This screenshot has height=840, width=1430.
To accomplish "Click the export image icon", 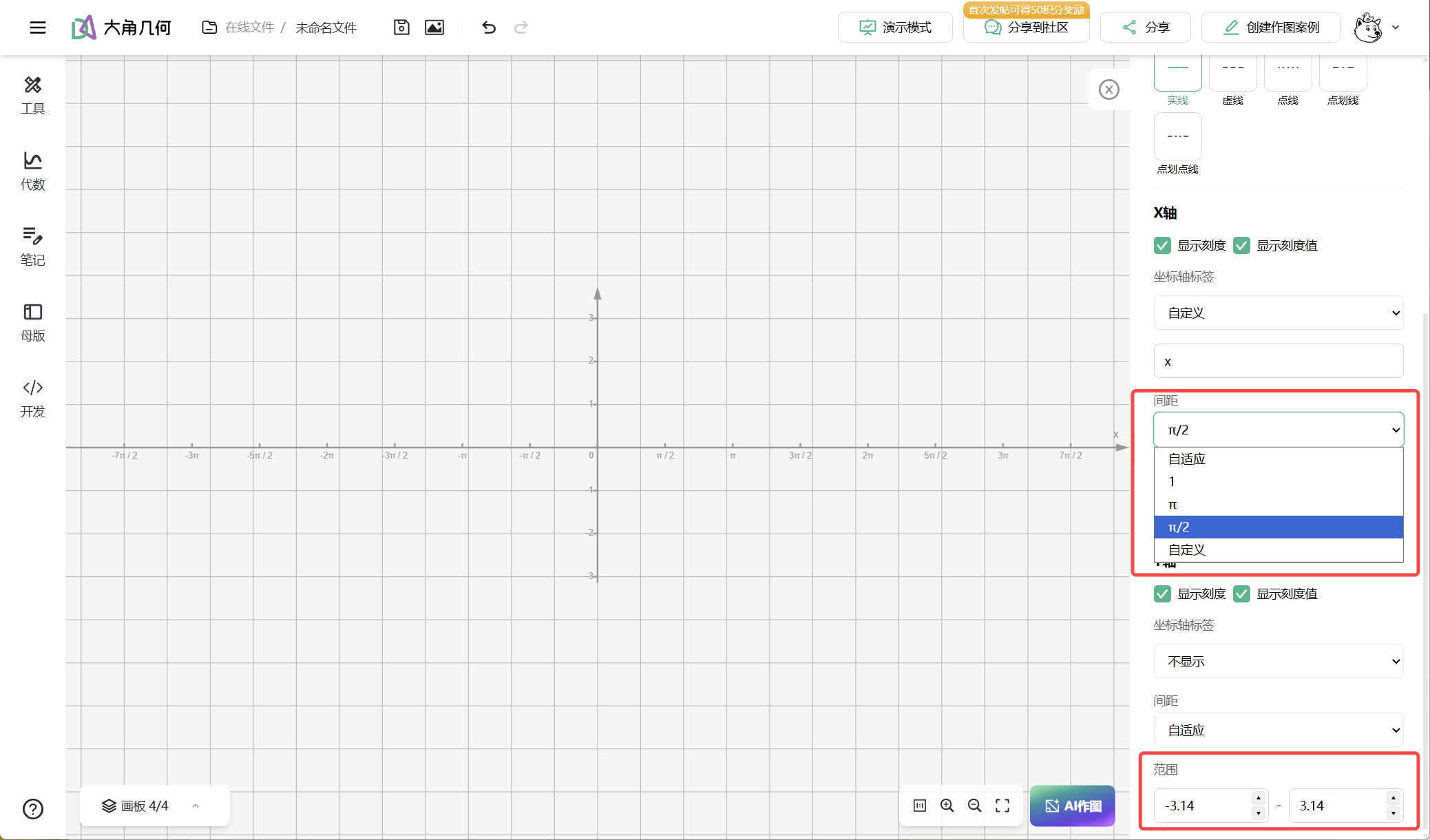I will coord(434,28).
